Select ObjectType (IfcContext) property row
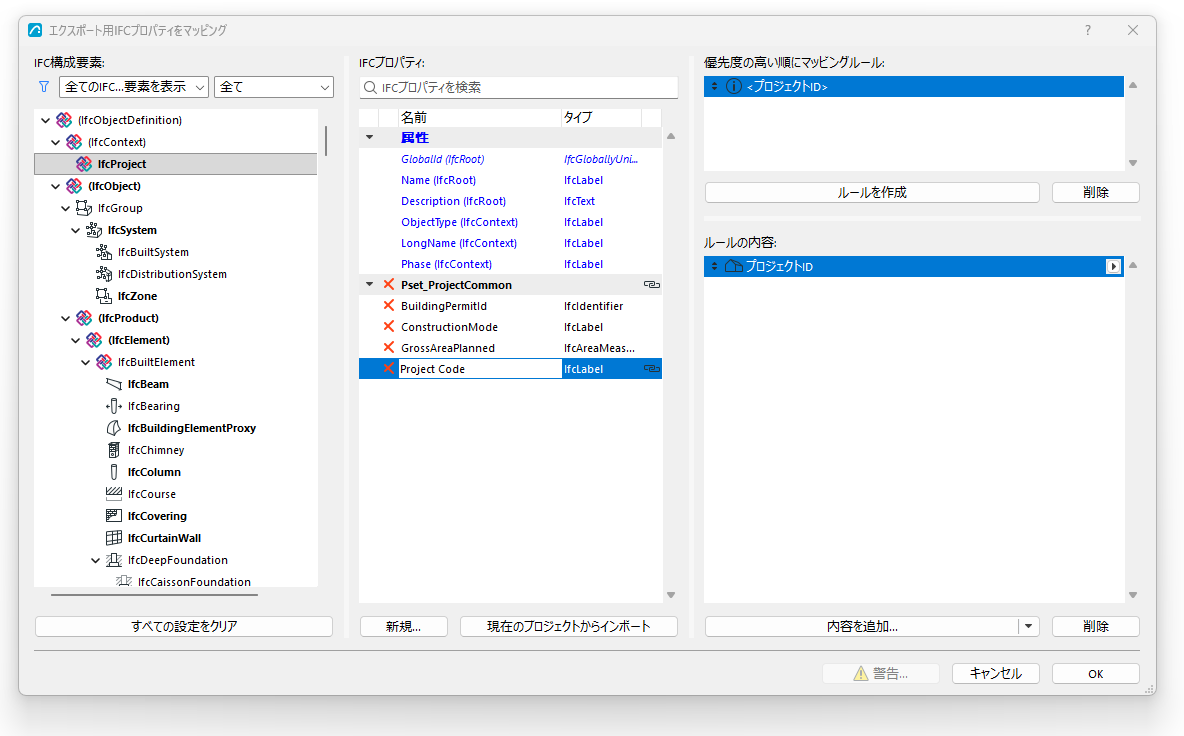Screen dimensions: 1184x736 tap(510, 223)
